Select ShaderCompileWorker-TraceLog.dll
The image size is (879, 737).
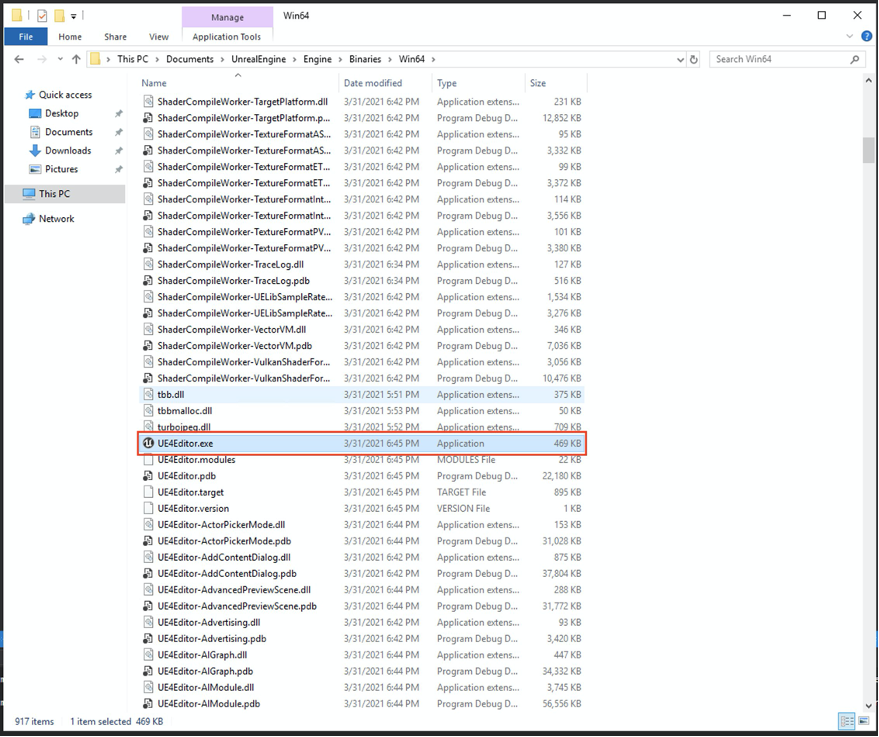(x=230, y=265)
